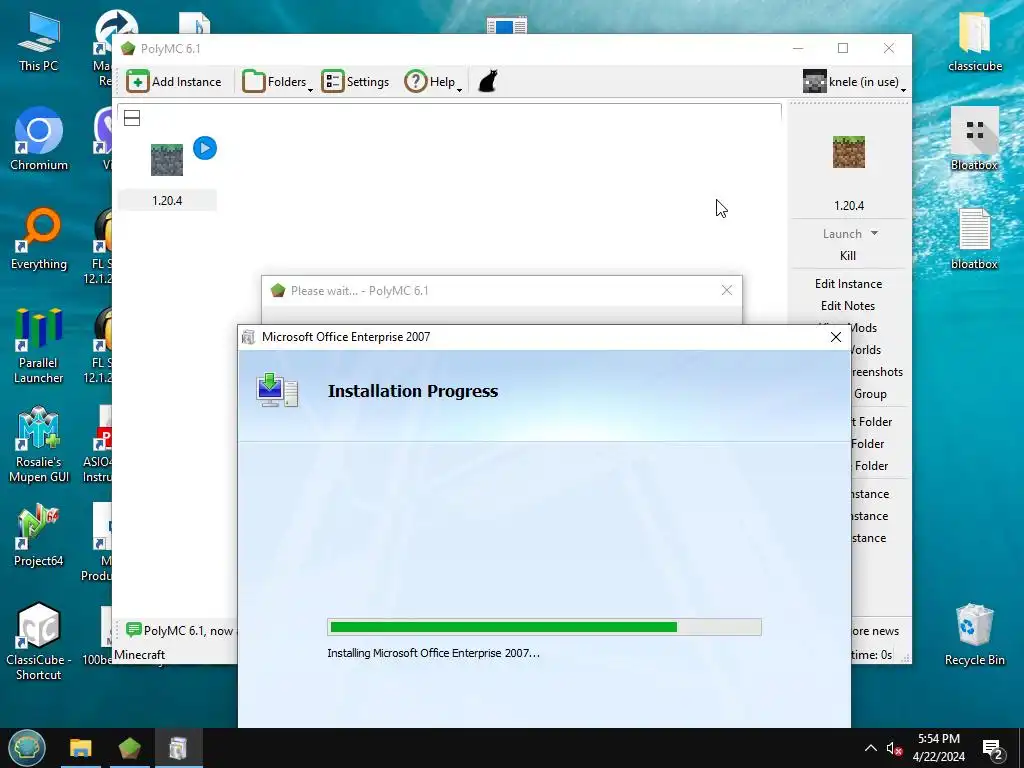The image size is (1024, 768).
Task: Open Parallel Launcher desktop shortcut
Action: coord(39,346)
